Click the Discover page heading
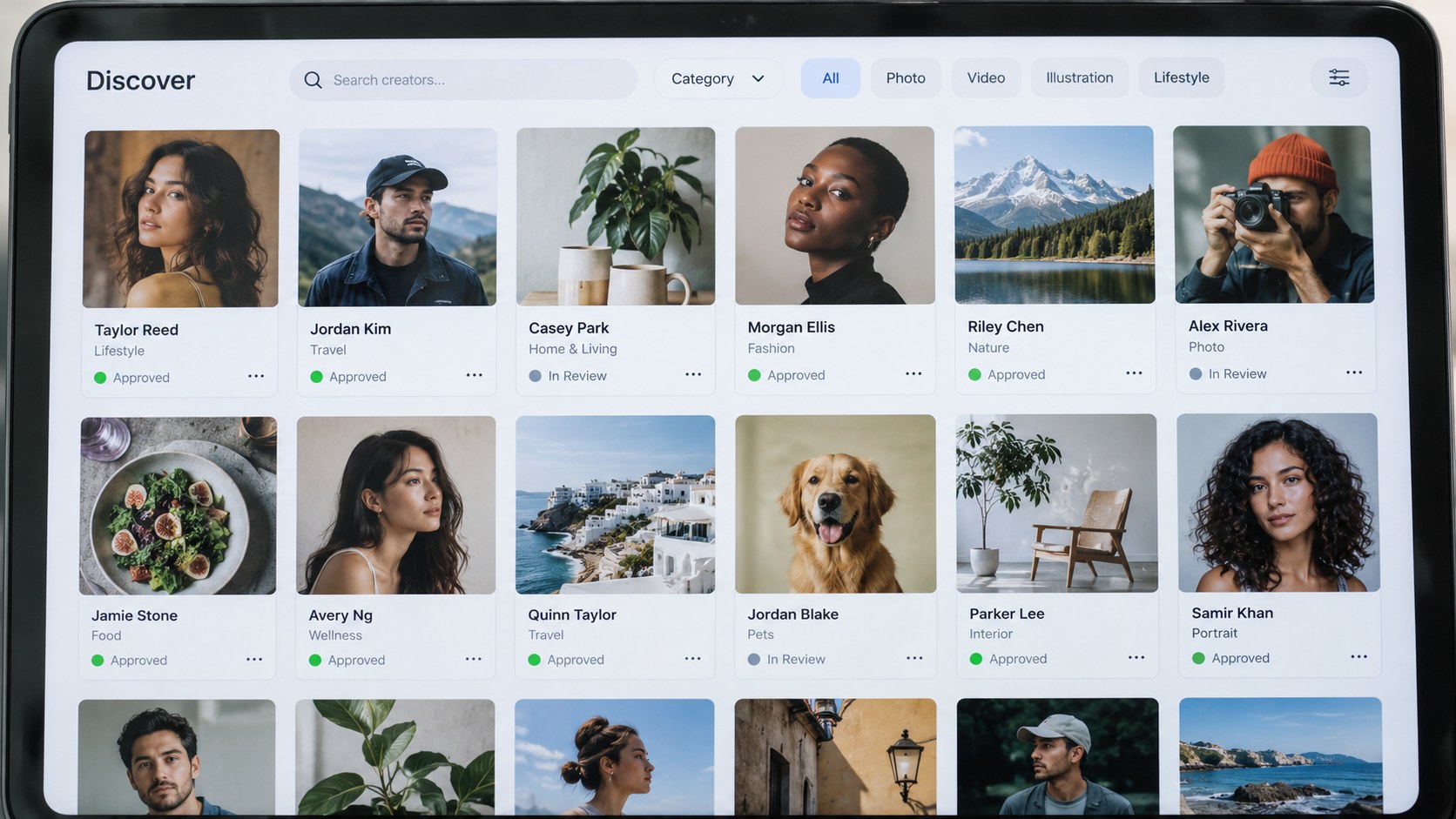 [x=140, y=80]
